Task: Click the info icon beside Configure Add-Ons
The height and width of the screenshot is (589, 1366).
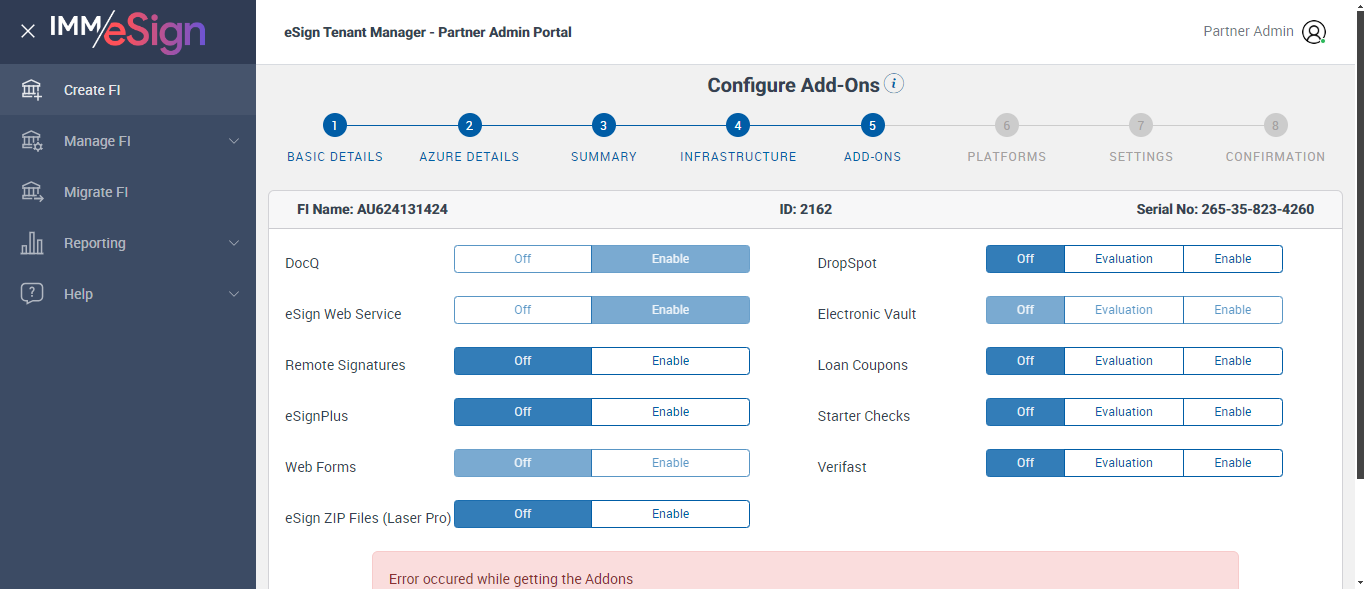Action: pos(894,84)
